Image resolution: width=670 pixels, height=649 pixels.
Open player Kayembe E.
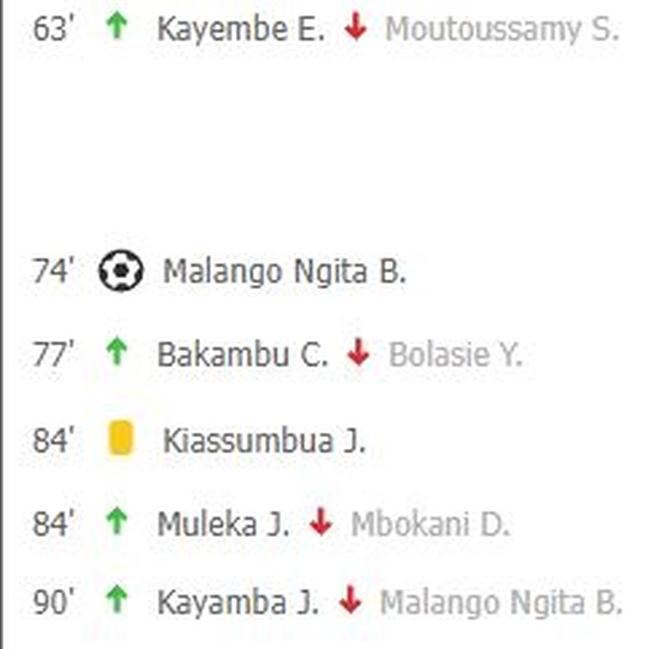pos(241,29)
